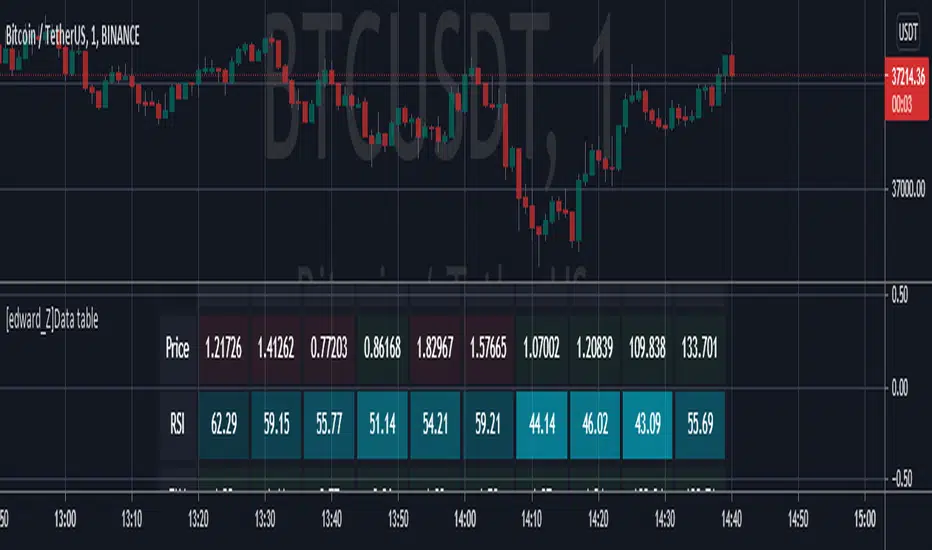
Task: Click RSI cell with value 59.15
Action: pyautogui.click(x=276, y=425)
